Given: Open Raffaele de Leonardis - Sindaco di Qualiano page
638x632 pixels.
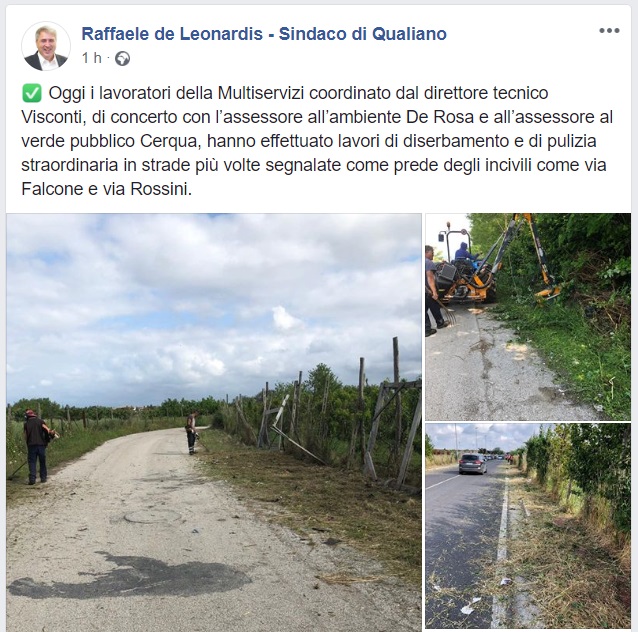Looking at the screenshot, I should tap(264, 34).
